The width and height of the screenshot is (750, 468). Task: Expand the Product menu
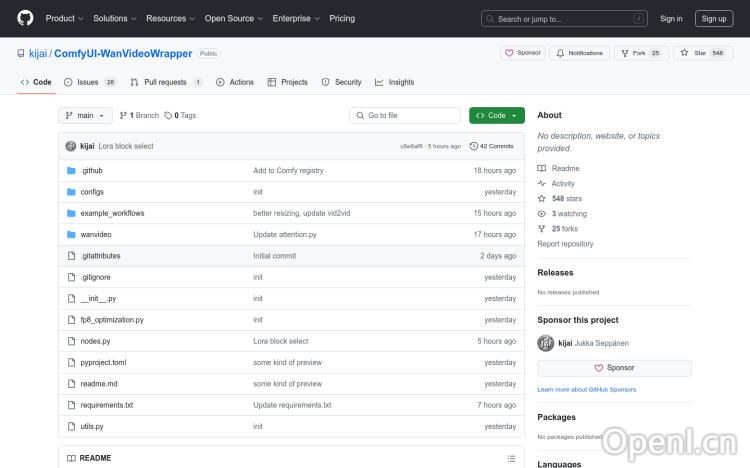64,18
